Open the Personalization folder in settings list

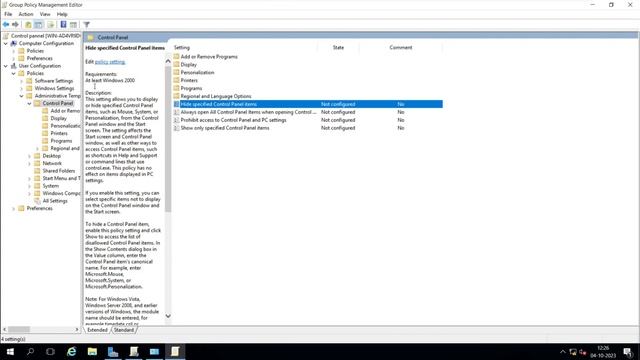point(197,73)
